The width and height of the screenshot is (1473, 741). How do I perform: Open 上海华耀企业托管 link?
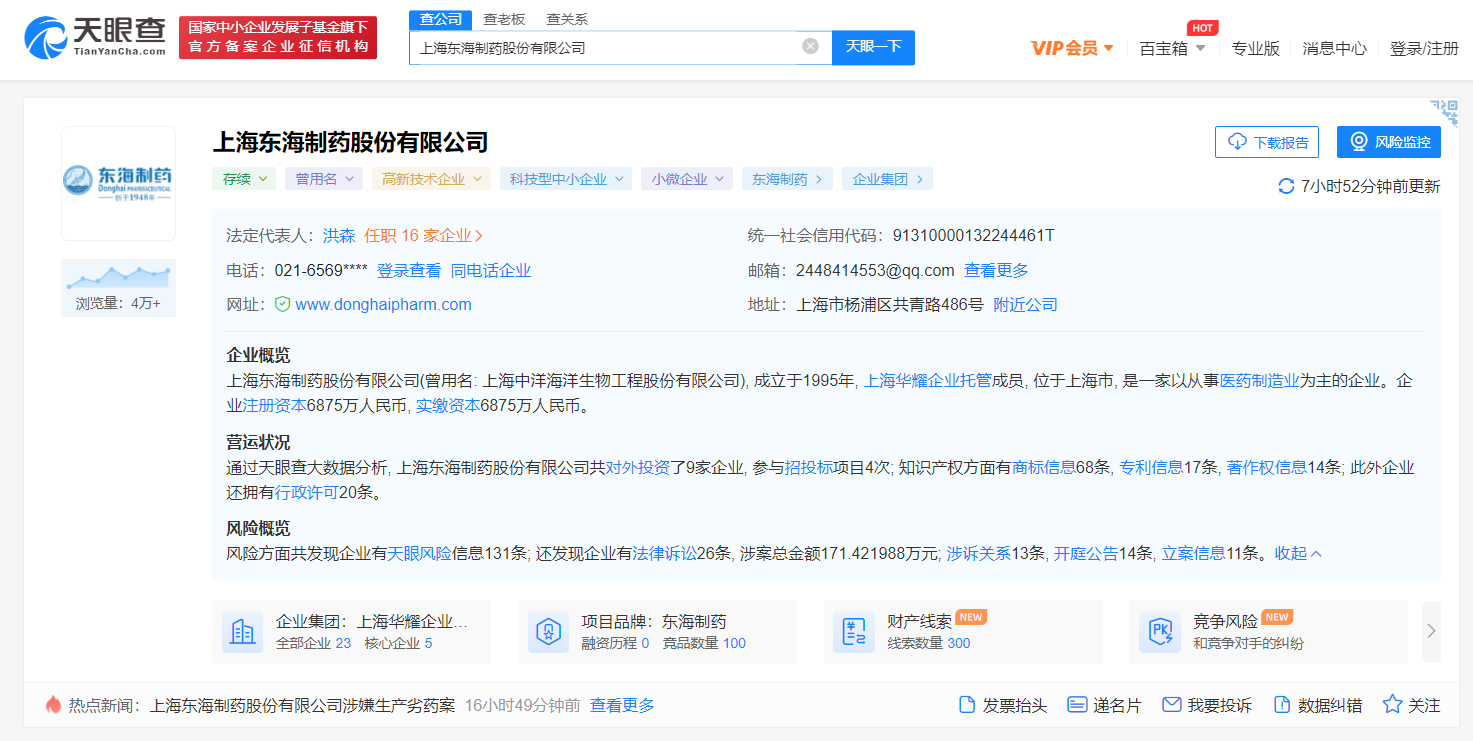(928, 380)
